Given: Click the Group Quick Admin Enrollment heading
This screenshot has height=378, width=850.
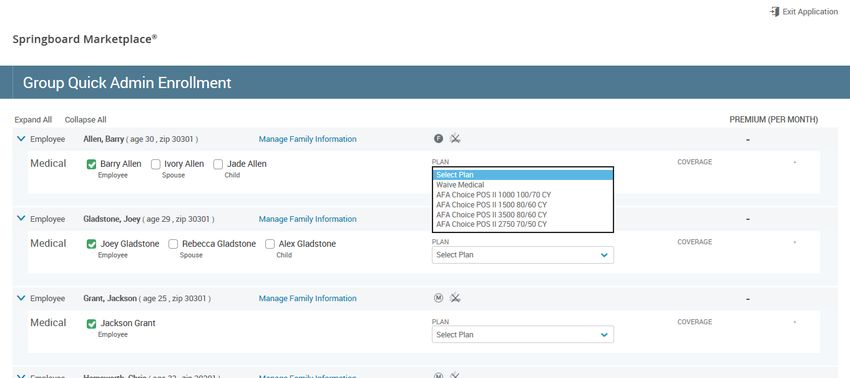Looking at the screenshot, I should click(127, 82).
